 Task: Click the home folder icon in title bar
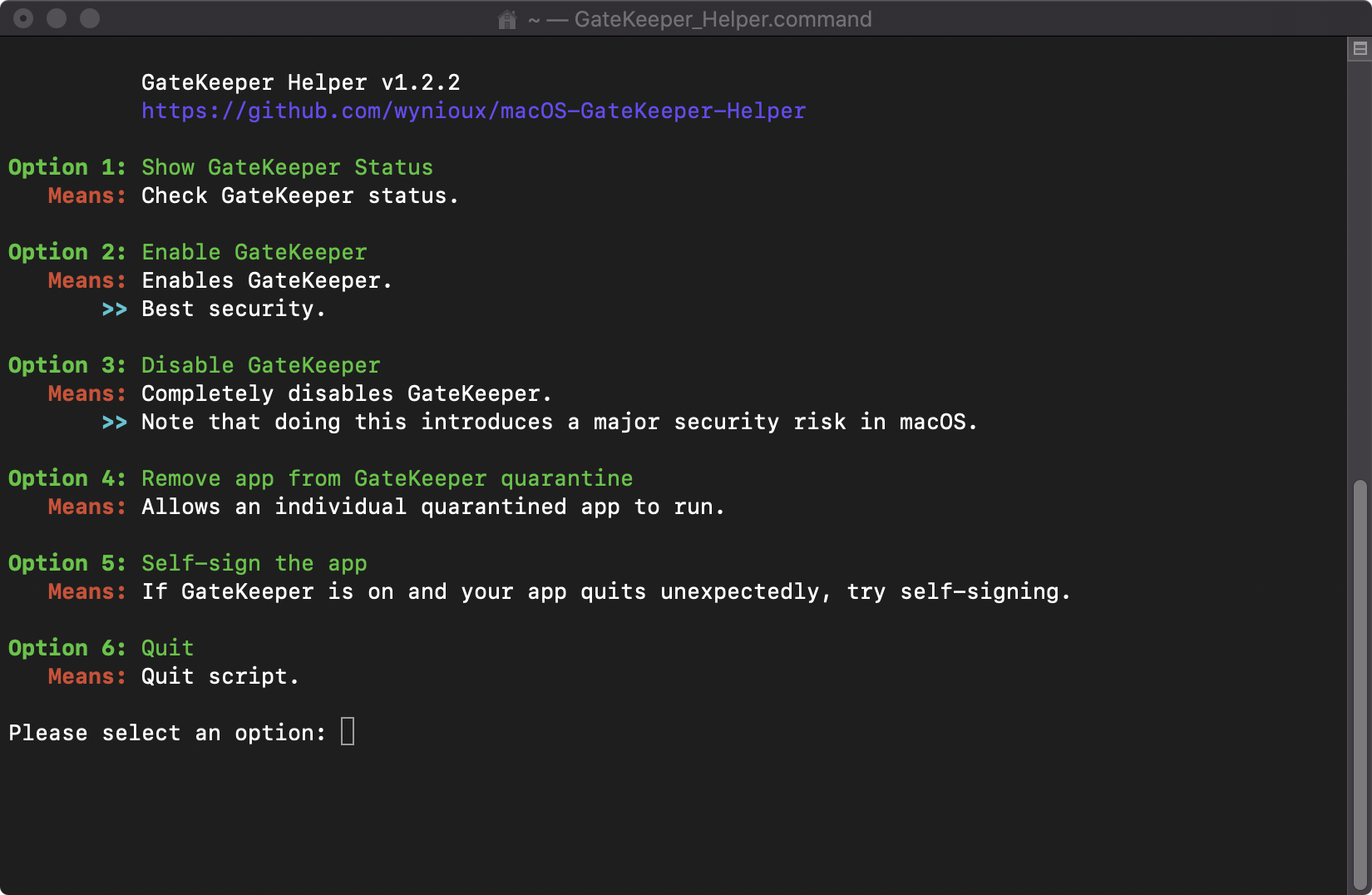(x=507, y=19)
